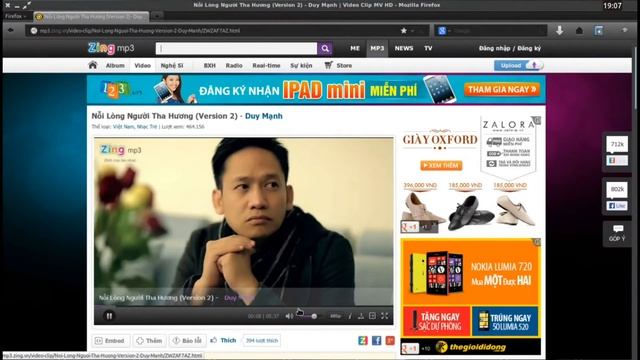Click the 19:07 system clock
The image size is (640, 360).
point(612,6)
